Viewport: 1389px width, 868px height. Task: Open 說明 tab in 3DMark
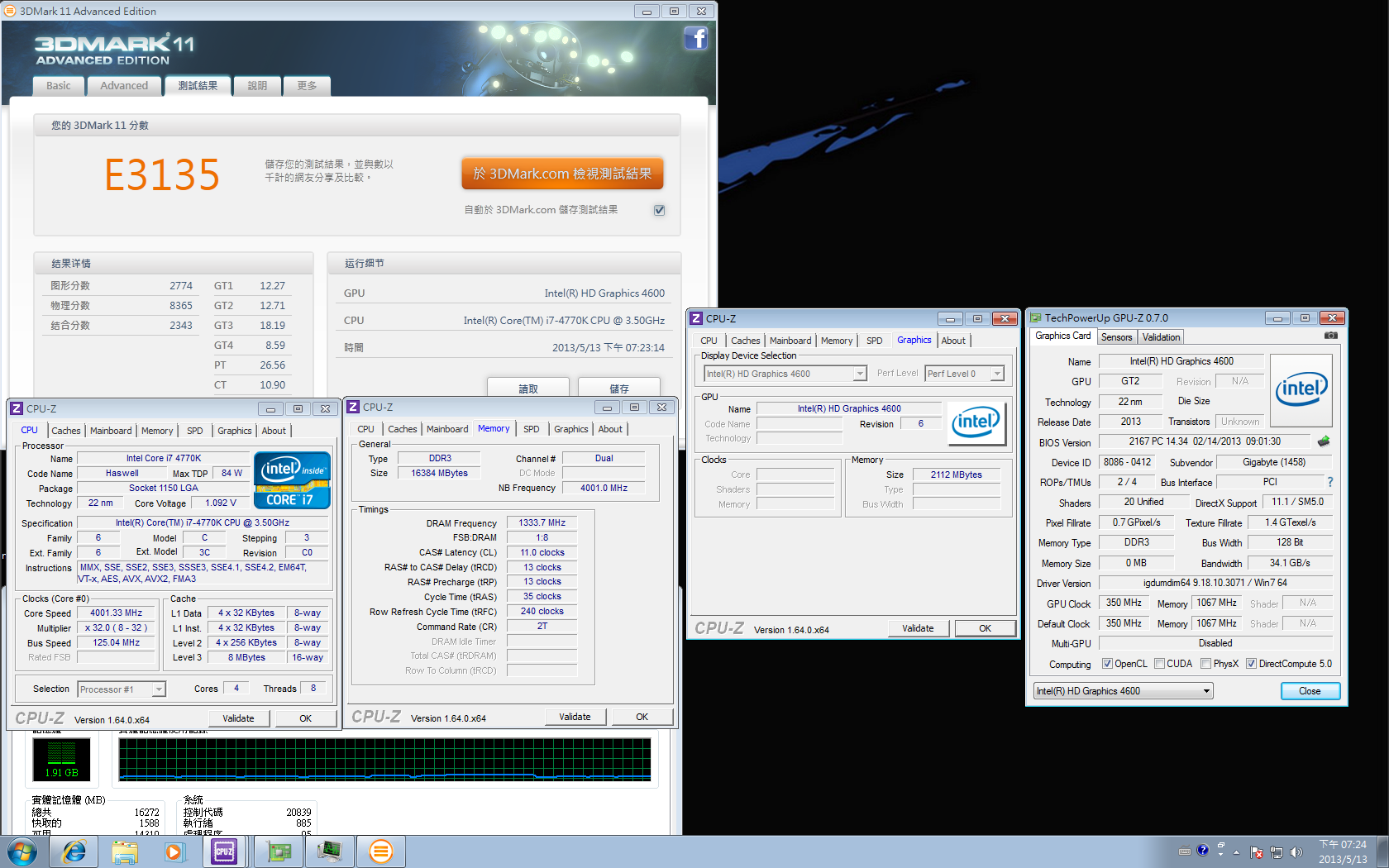click(257, 85)
